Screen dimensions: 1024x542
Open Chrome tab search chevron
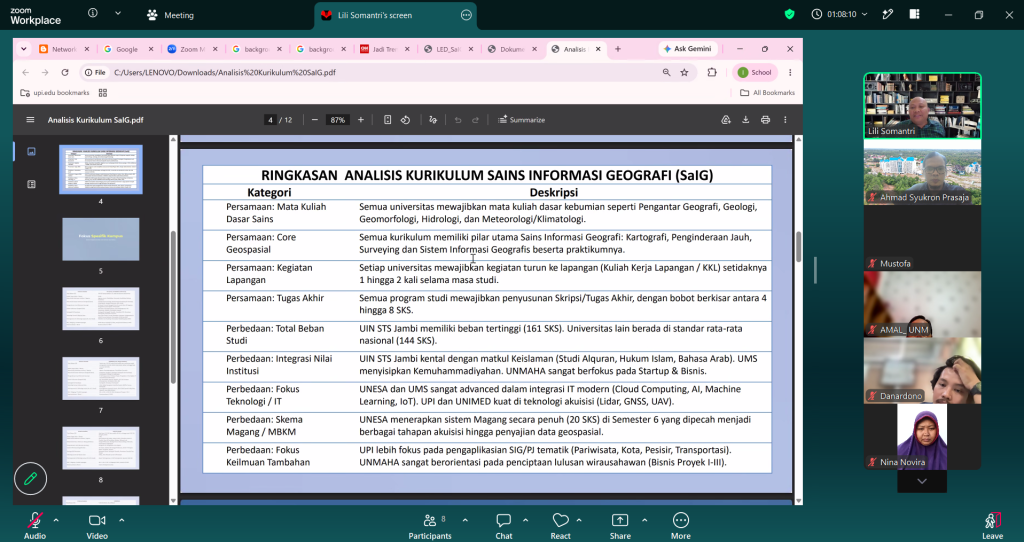point(24,49)
